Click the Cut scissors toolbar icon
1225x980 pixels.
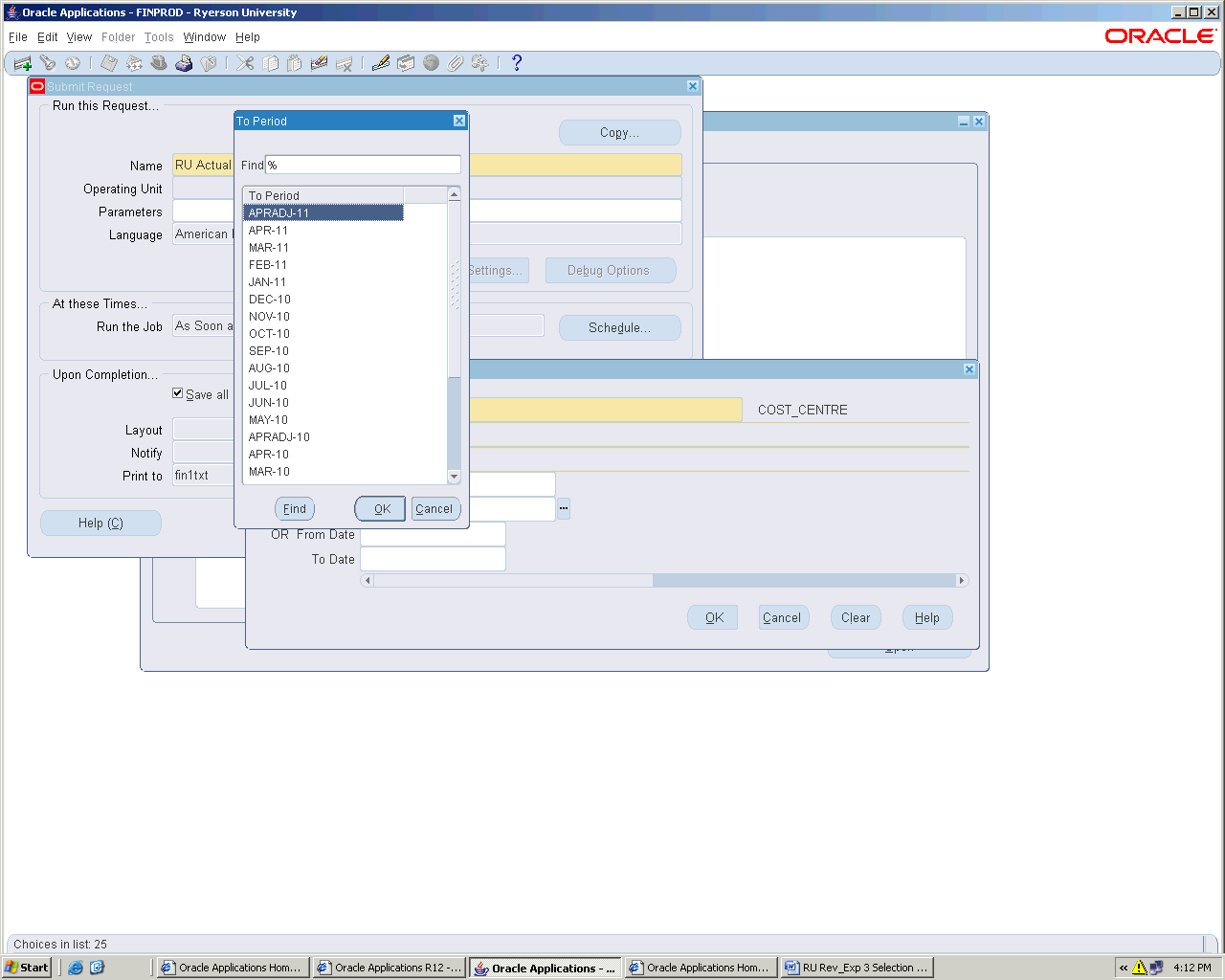point(245,63)
